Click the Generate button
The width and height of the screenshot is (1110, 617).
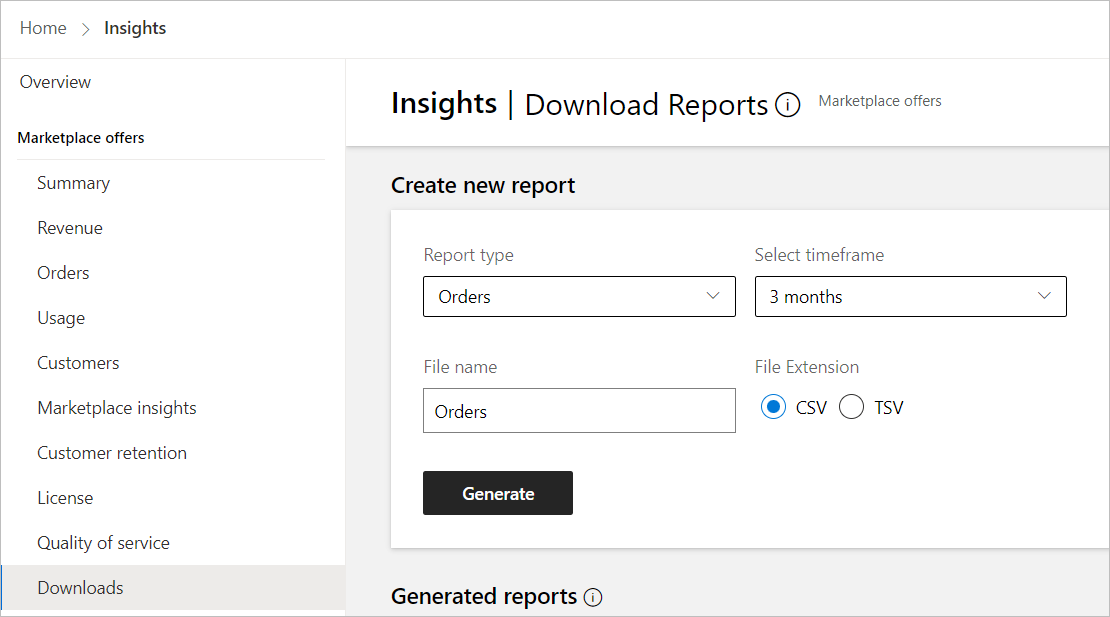(498, 493)
